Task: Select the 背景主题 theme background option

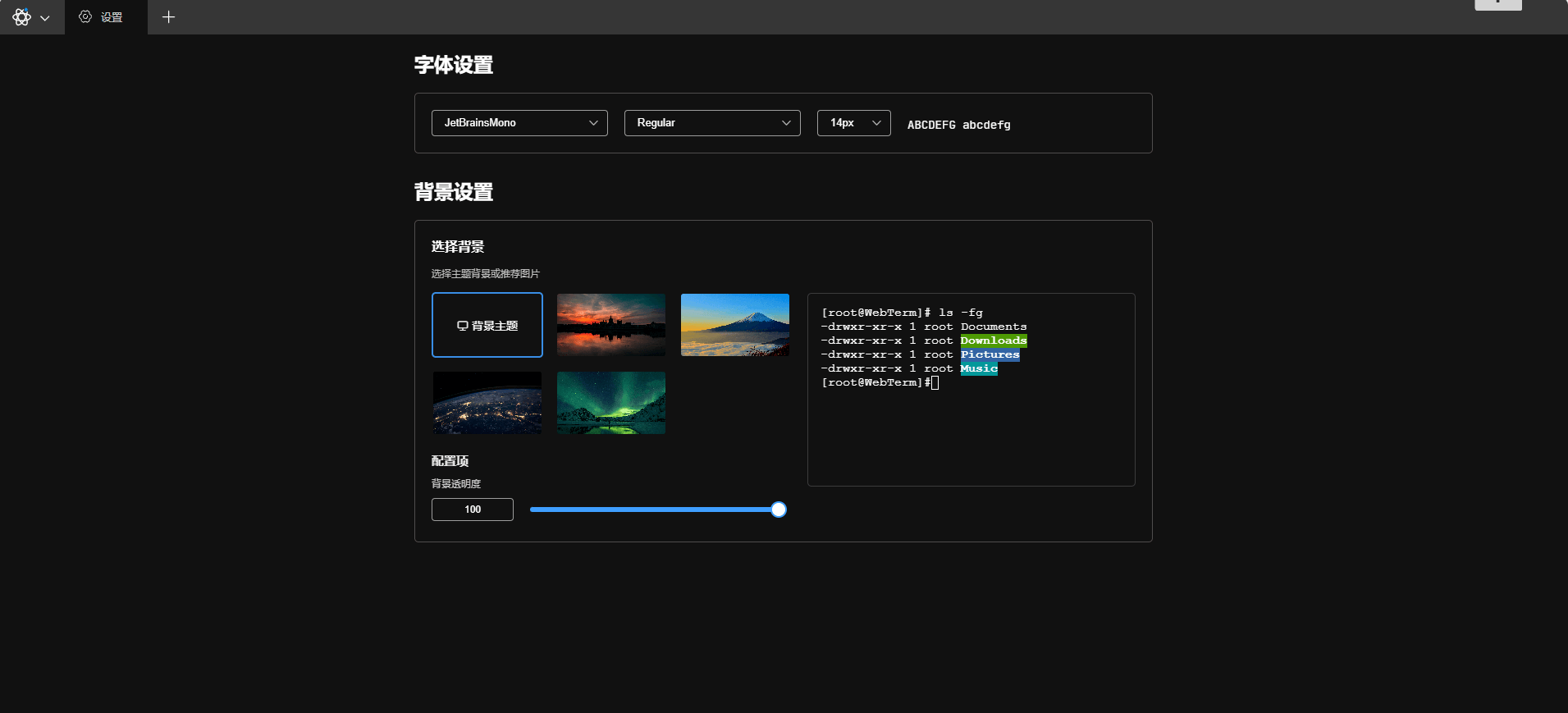Action: pos(487,325)
